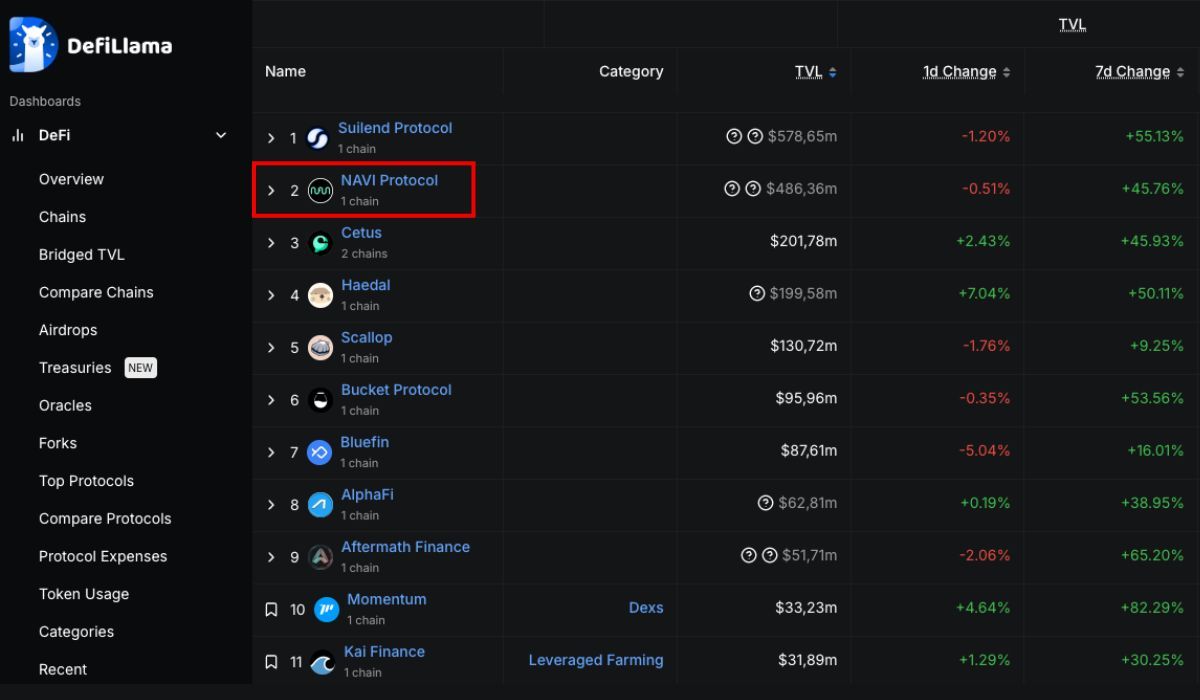Sort by the 1d Change column
The image size is (1200, 700).
966,72
